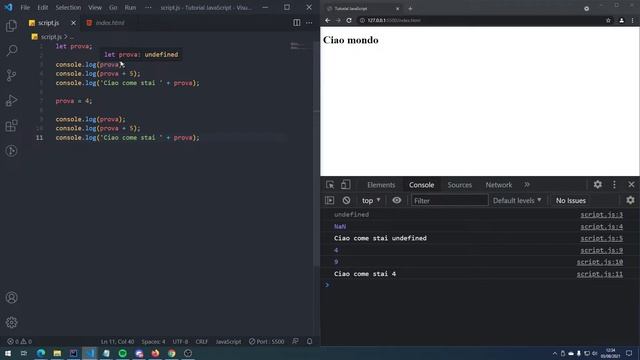
Task: Click the errors and warnings status indicator
Action: tap(19, 341)
